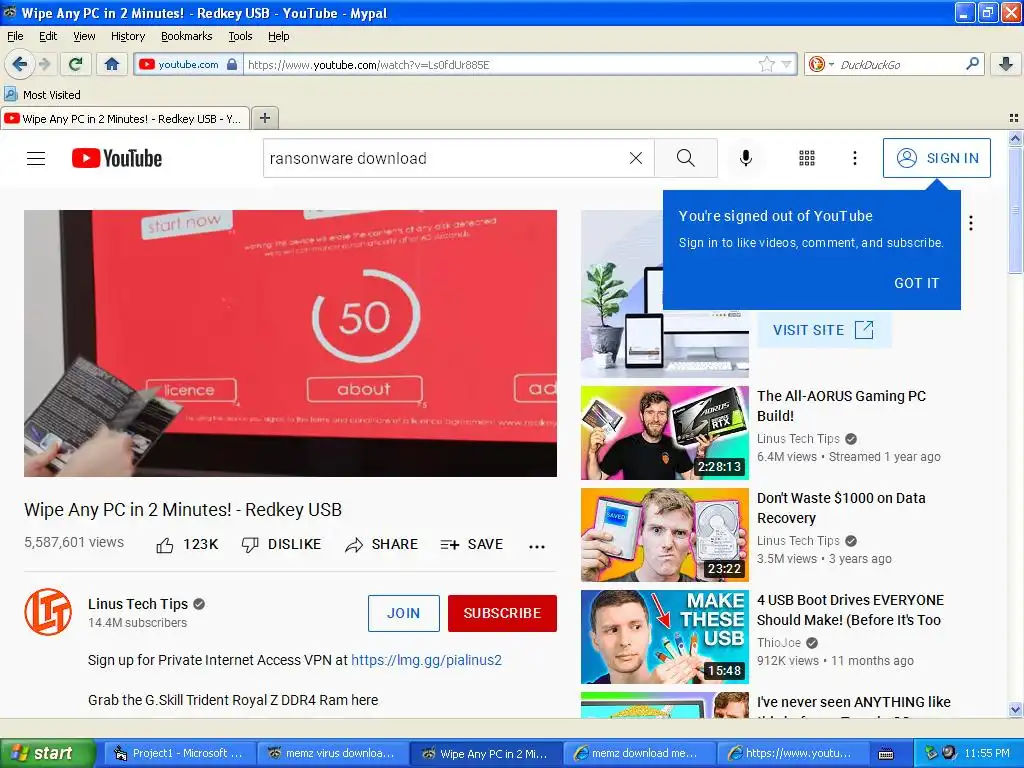This screenshot has width=1024, height=768.
Task: Open the Help menu
Action: pyautogui.click(x=279, y=37)
